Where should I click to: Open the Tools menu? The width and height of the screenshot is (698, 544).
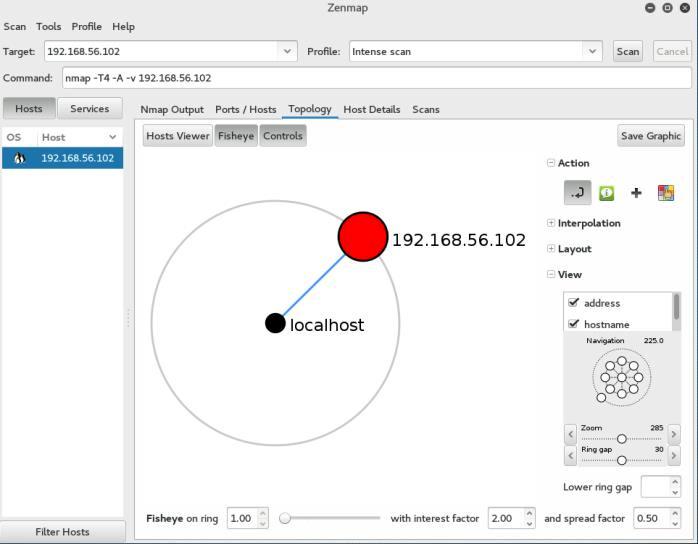pos(49,27)
